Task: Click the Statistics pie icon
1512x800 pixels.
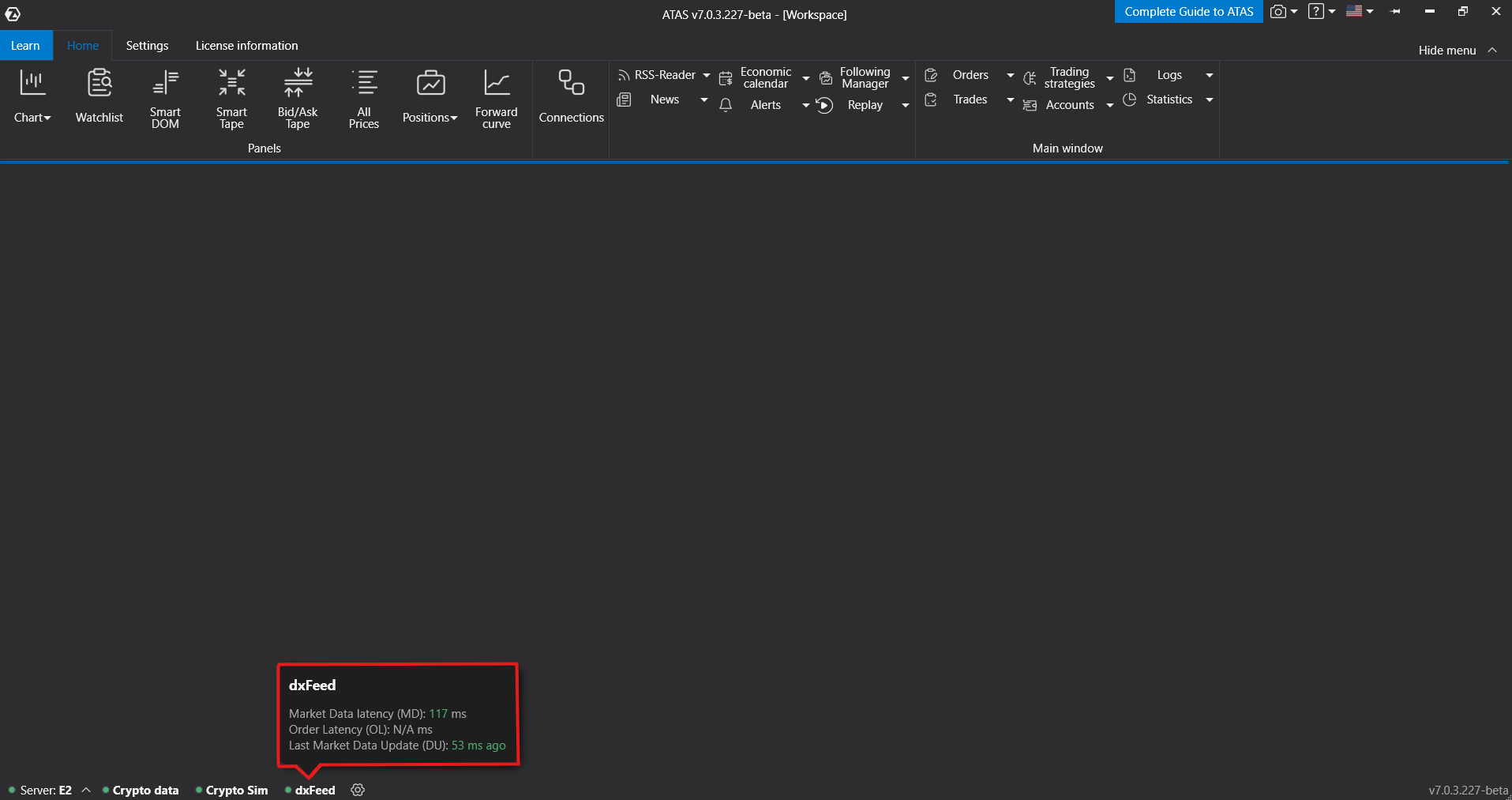Action: (x=1130, y=100)
